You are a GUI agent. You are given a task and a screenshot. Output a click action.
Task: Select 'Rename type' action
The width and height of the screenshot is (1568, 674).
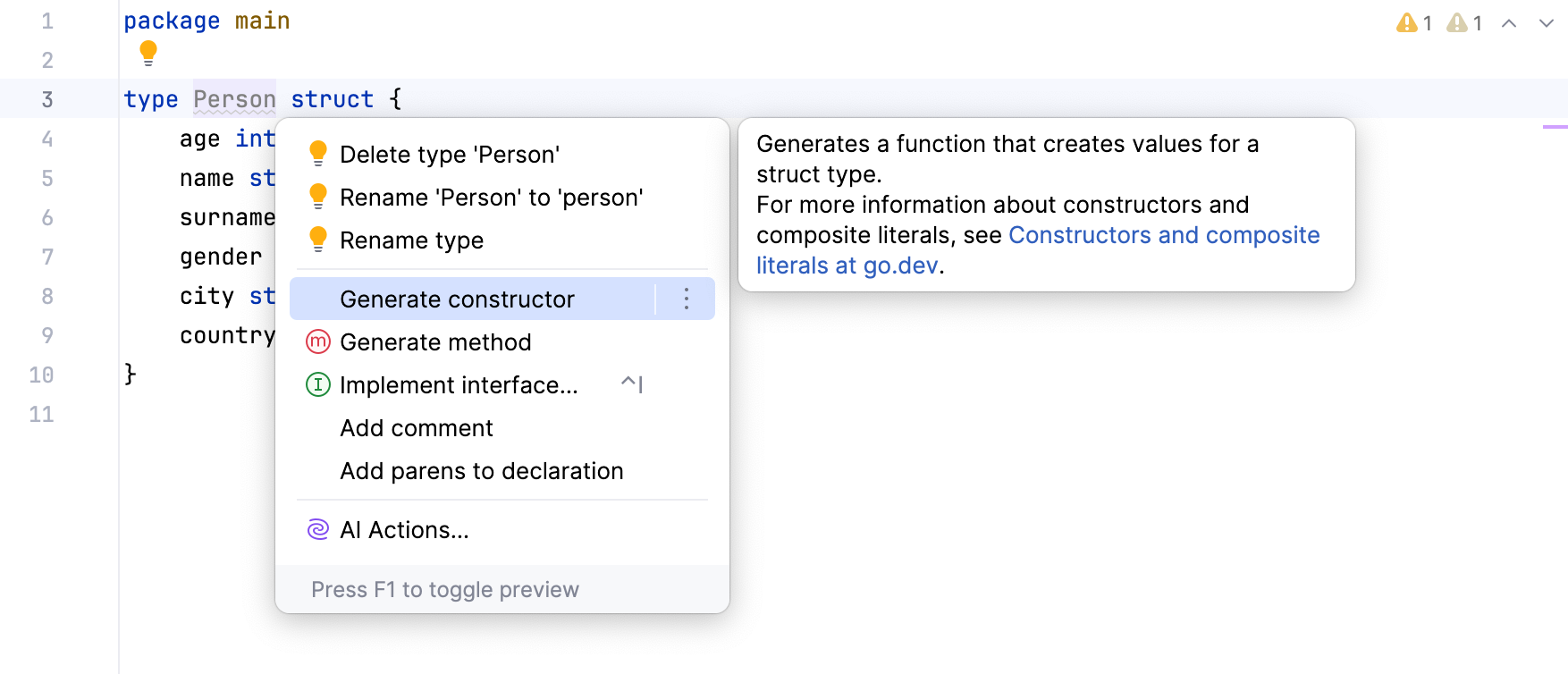coord(412,239)
